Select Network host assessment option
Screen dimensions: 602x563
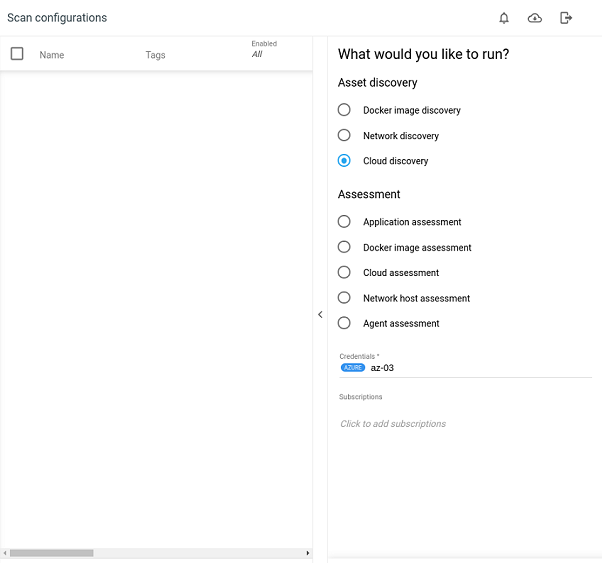tap(344, 298)
